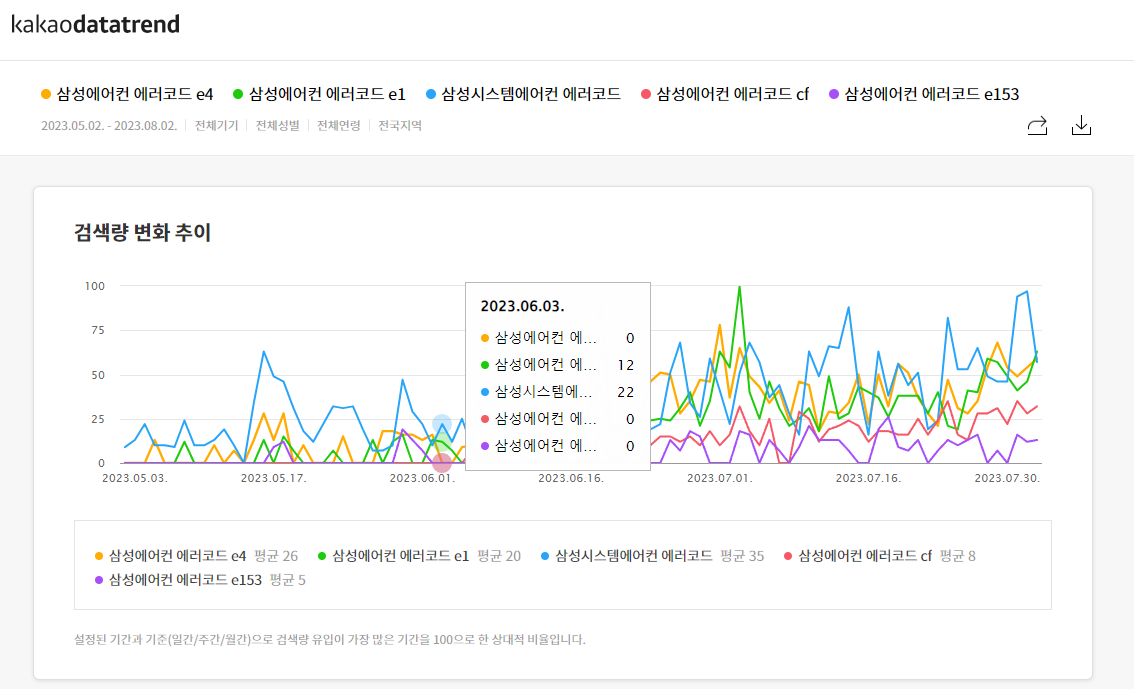Click the y-axis label 50
The image size is (1134, 689).
[x=98, y=375]
